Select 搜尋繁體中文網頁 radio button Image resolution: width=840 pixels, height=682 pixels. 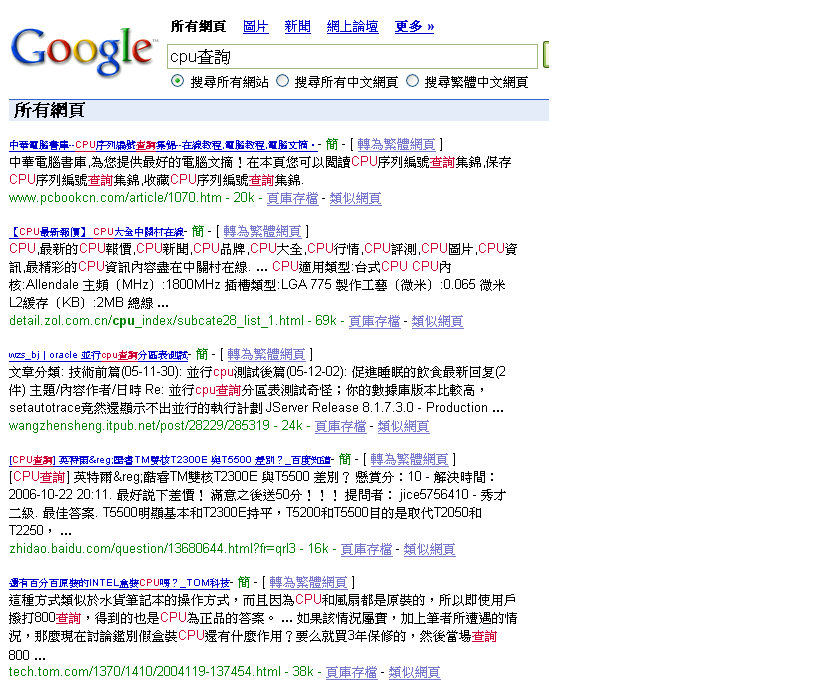(413, 81)
